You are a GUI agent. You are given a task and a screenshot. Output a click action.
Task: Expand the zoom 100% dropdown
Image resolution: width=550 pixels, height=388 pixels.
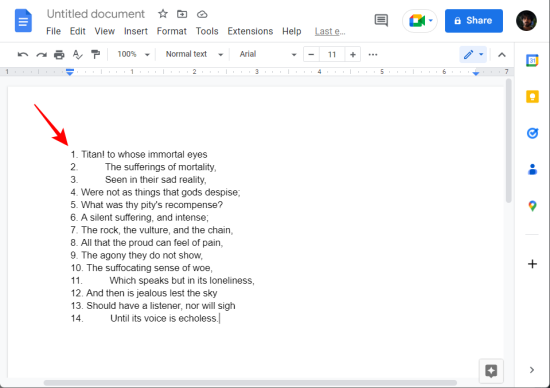pos(133,54)
